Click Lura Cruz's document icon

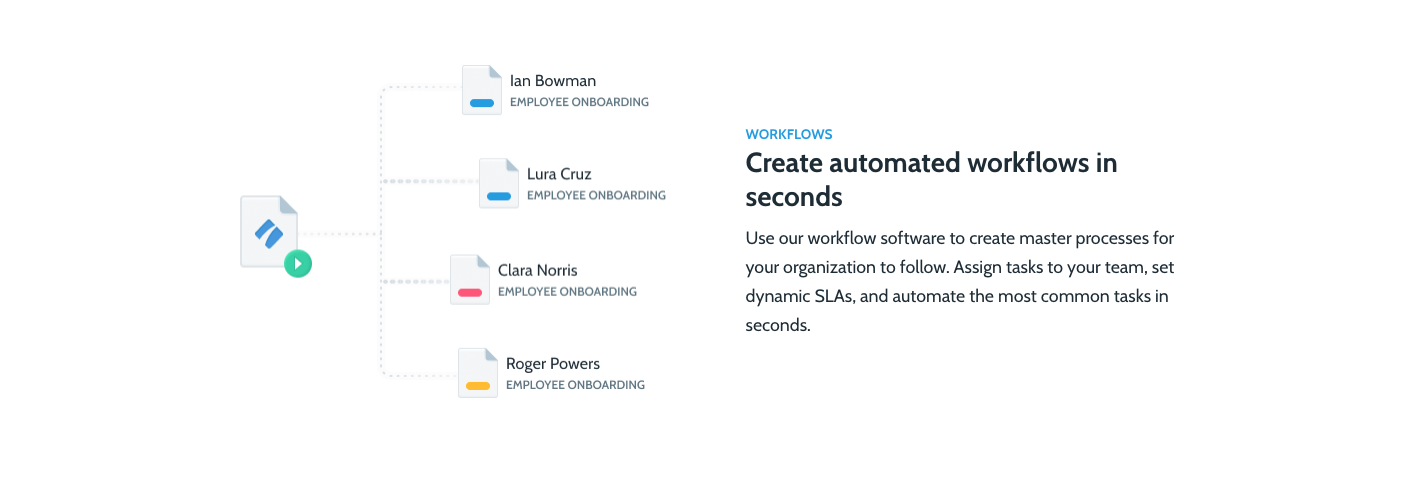click(x=499, y=183)
